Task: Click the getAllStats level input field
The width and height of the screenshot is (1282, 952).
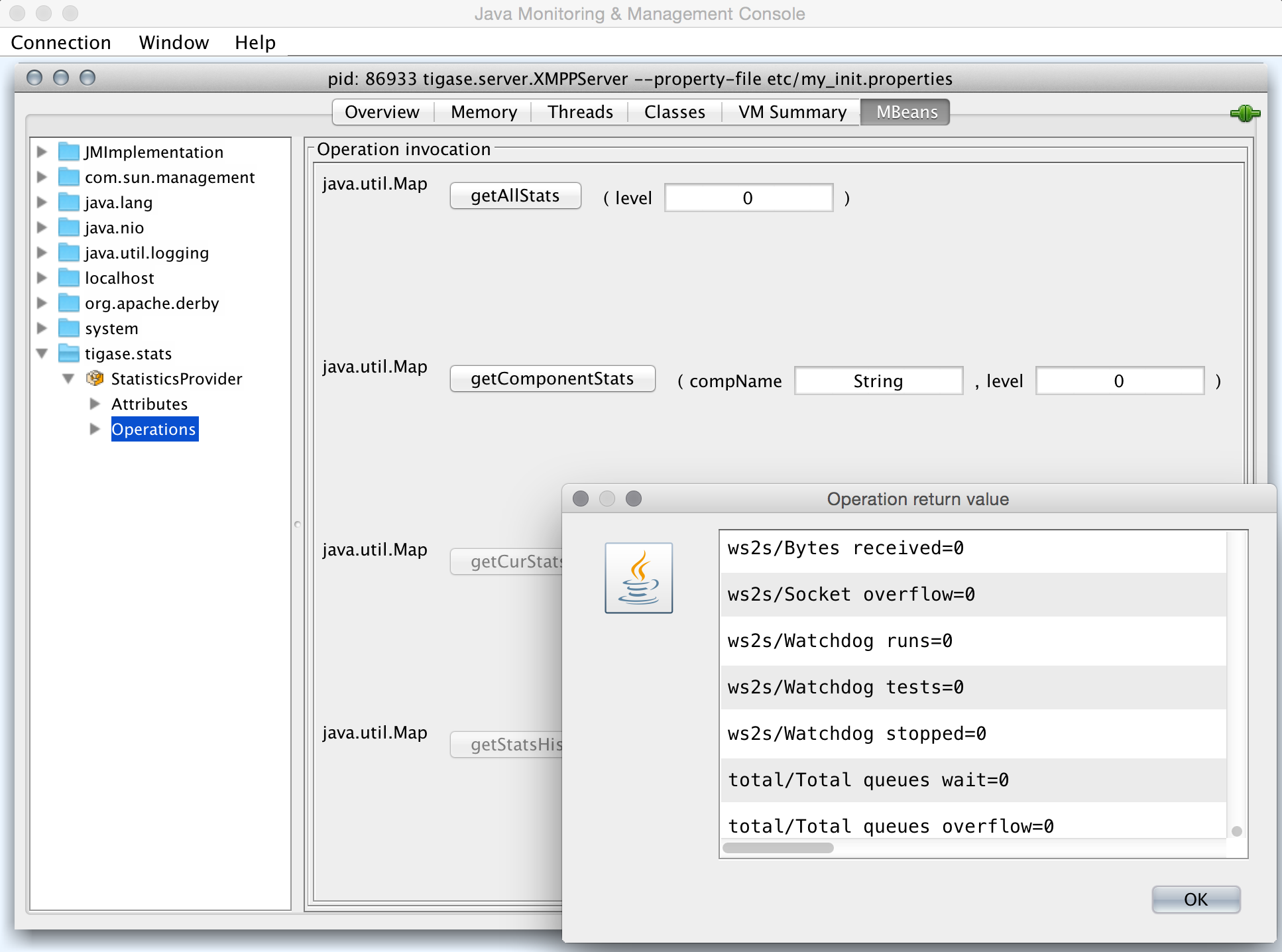Action: coord(748,198)
